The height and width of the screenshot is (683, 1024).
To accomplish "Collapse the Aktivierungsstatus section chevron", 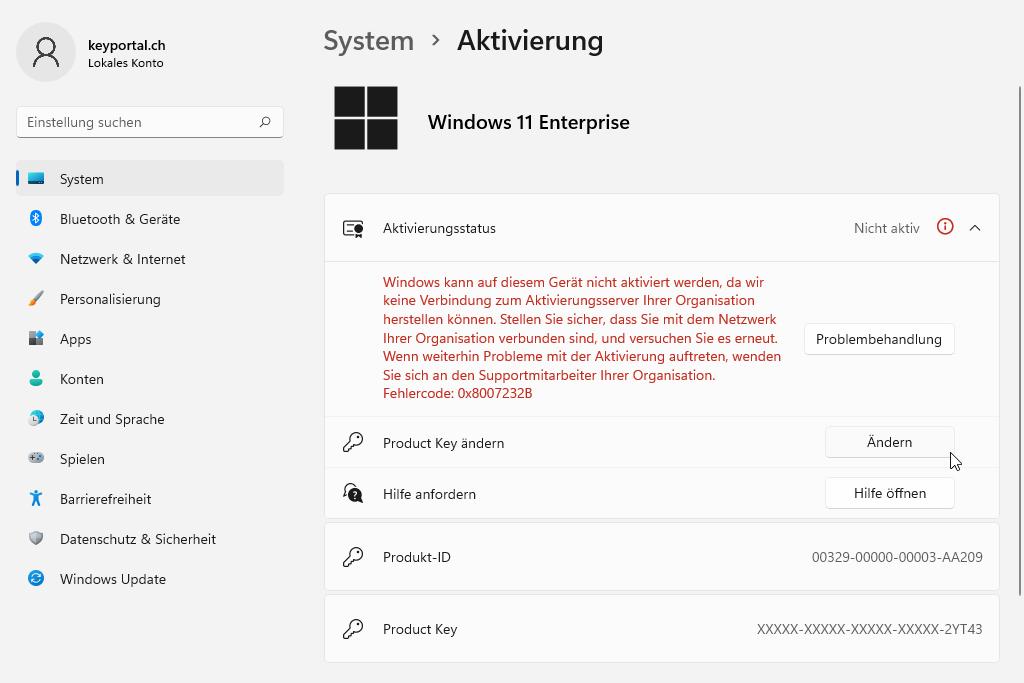I will click(x=975, y=228).
